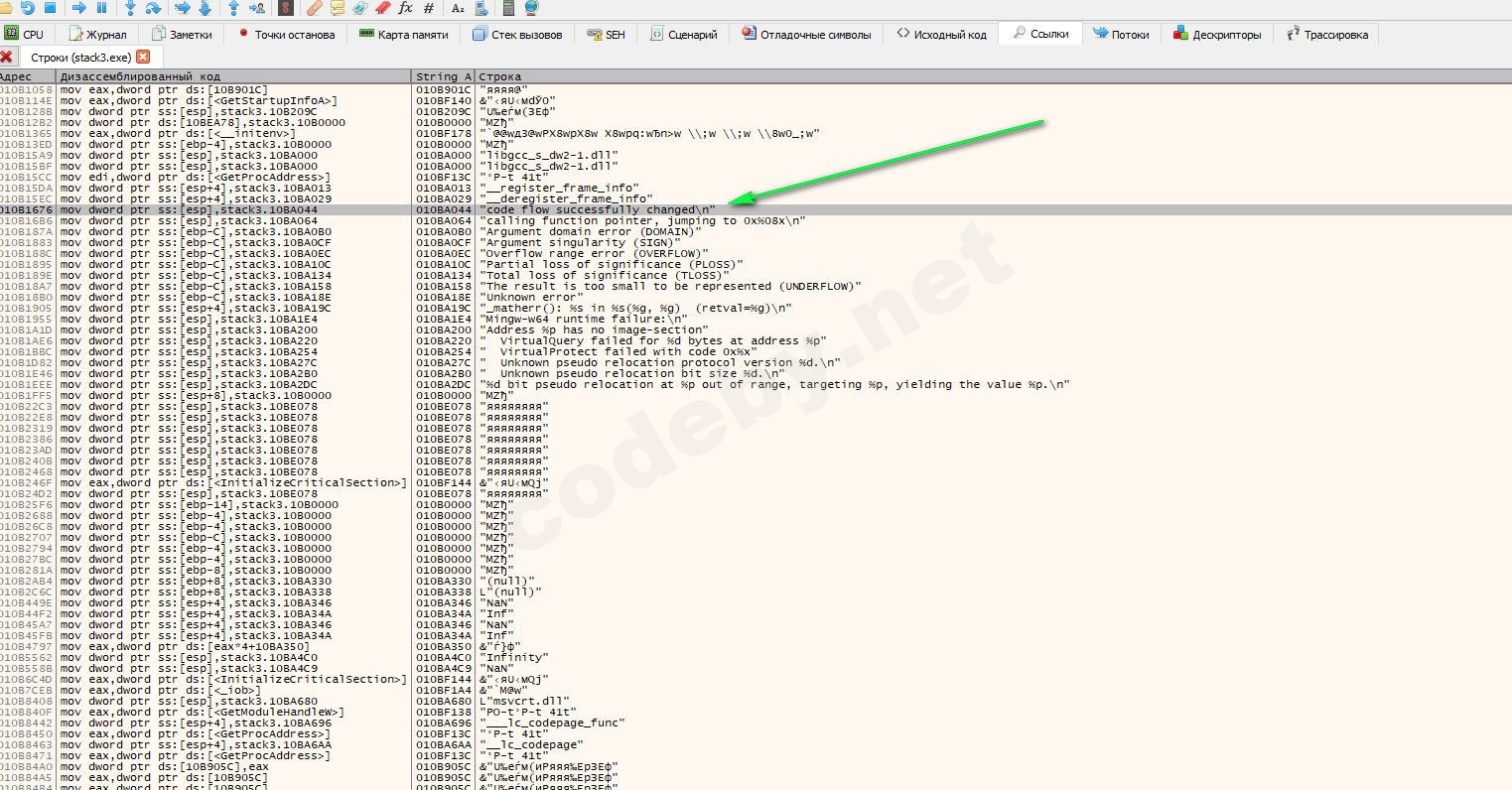Click the Execute Till Return icon

233,8
